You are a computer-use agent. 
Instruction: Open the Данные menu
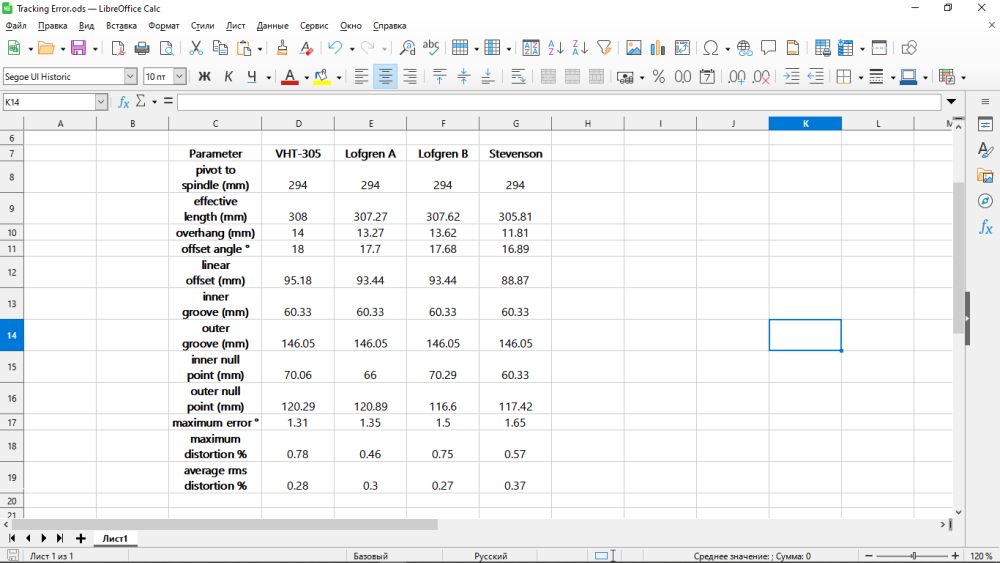(x=272, y=25)
